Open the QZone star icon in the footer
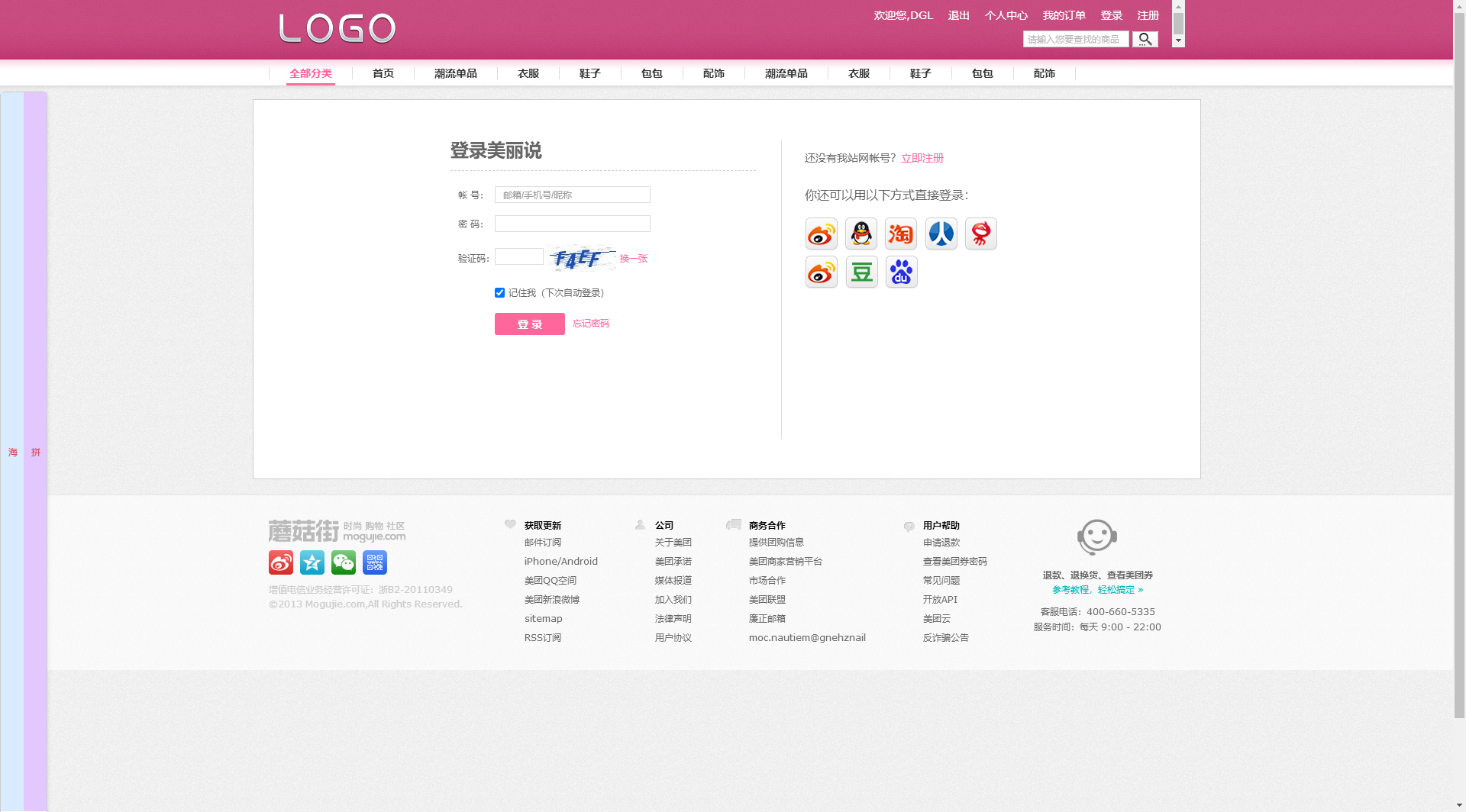Image resolution: width=1466 pixels, height=812 pixels. pos(312,562)
